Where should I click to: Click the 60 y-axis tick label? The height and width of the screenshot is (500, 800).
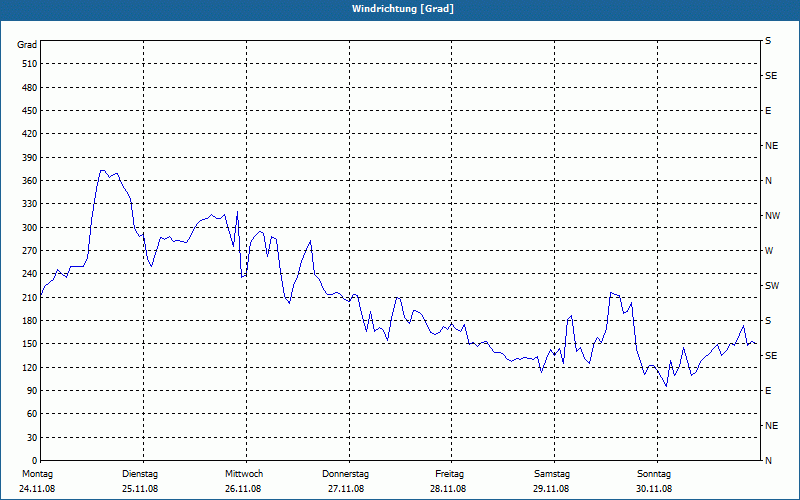(32, 414)
